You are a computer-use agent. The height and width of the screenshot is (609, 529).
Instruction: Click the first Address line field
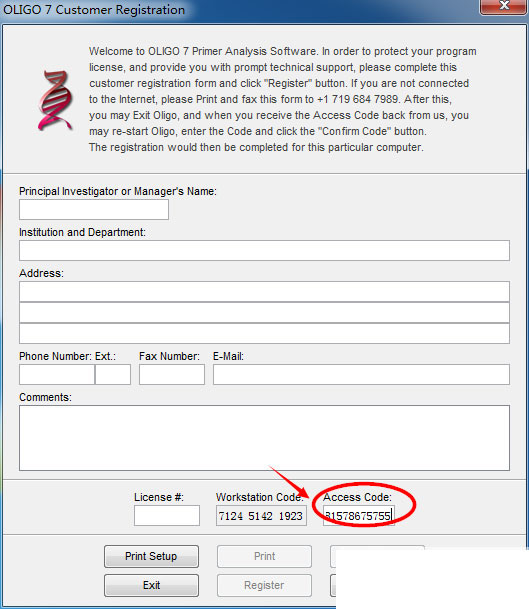coord(264,291)
